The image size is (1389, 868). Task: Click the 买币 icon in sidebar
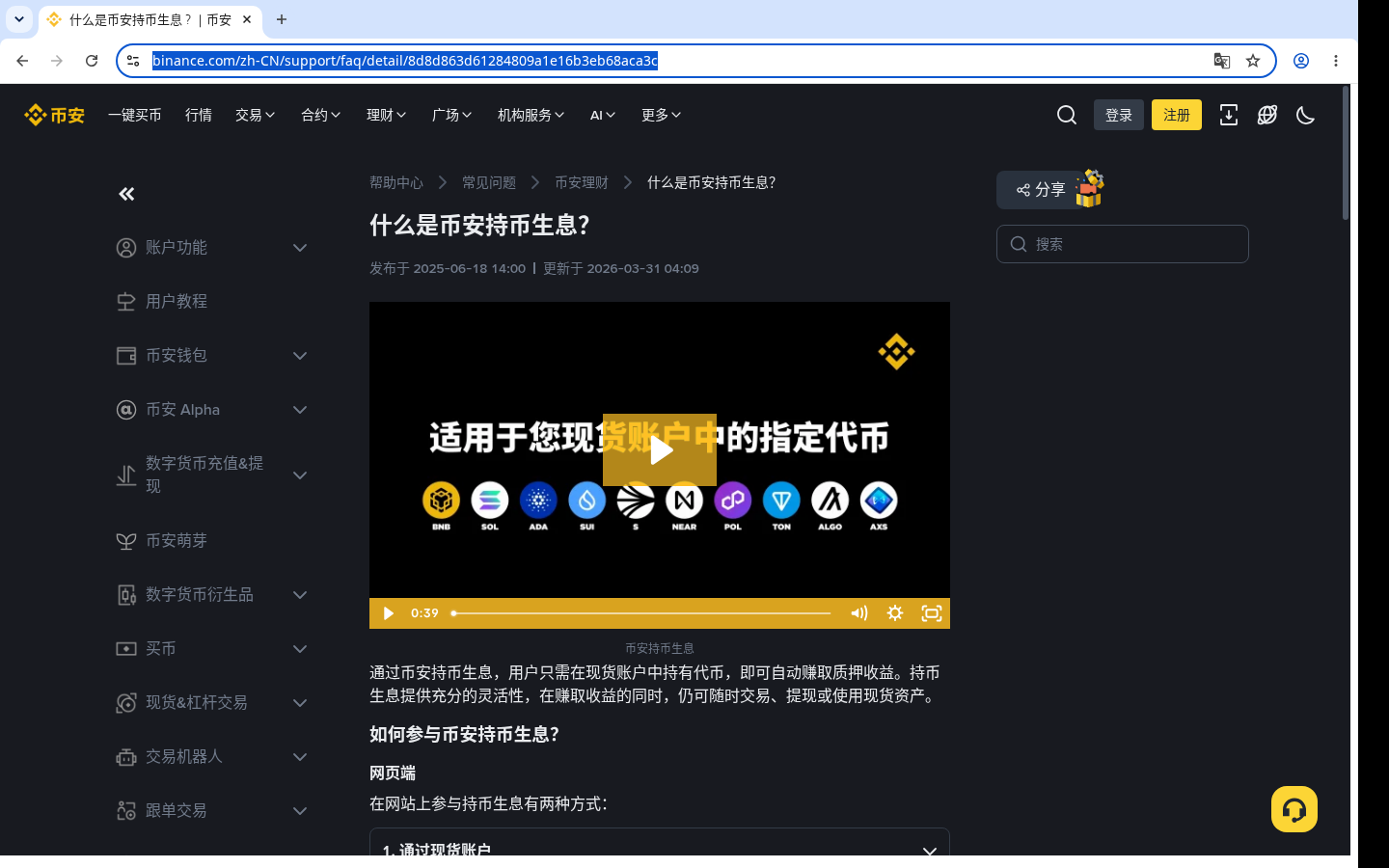click(x=126, y=649)
